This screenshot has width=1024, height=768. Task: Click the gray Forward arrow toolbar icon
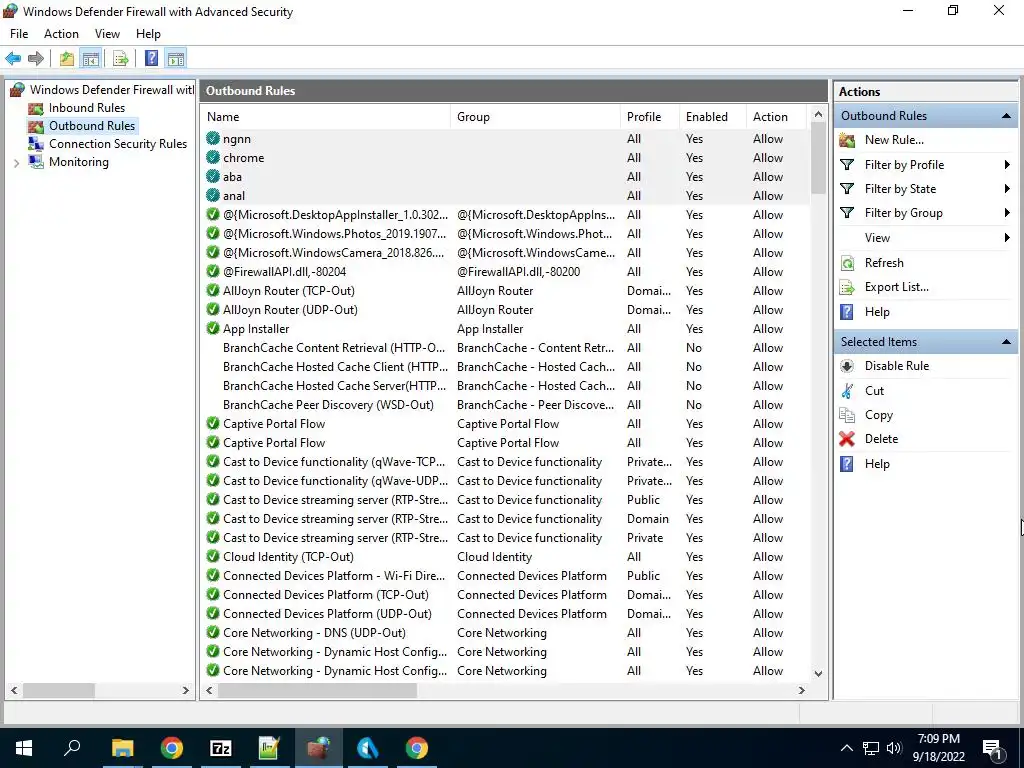tap(36, 59)
